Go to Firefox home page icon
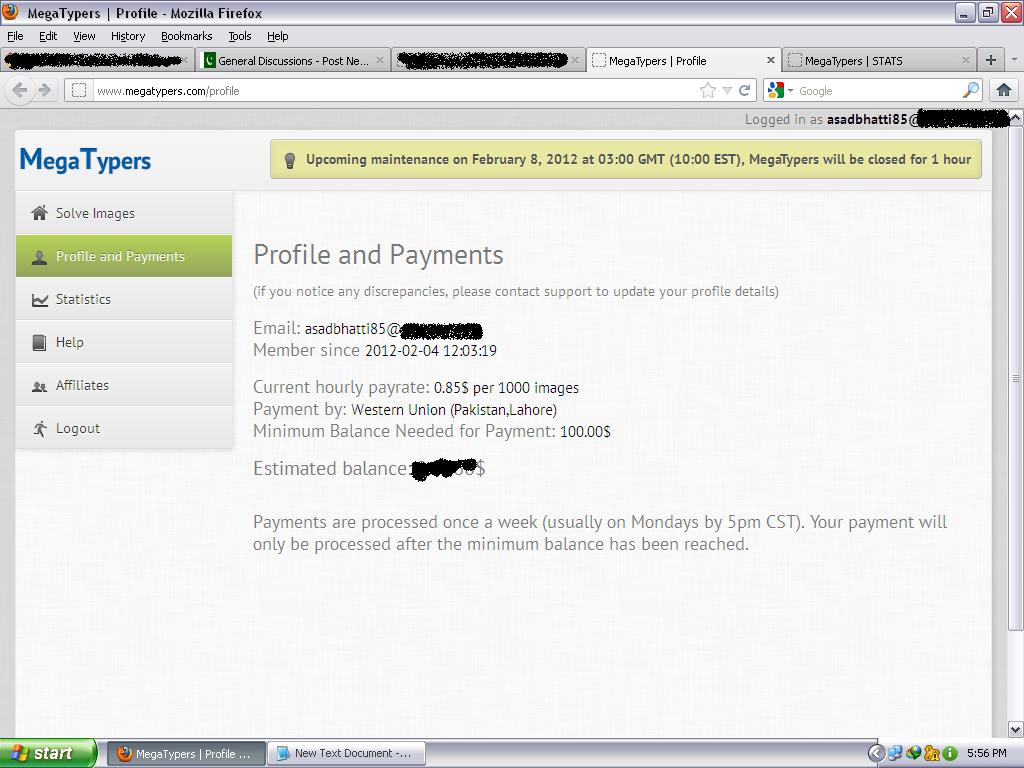Viewport: 1024px width, 768px height. pos(1004,90)
